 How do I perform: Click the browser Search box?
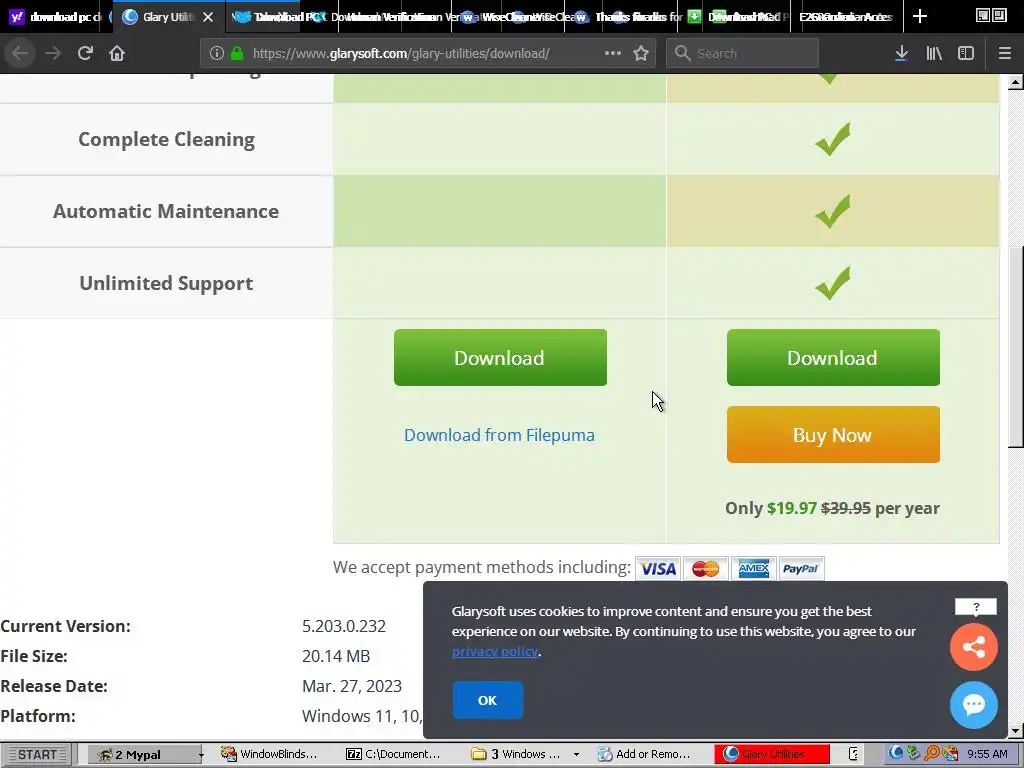click(x=743, y=53)
